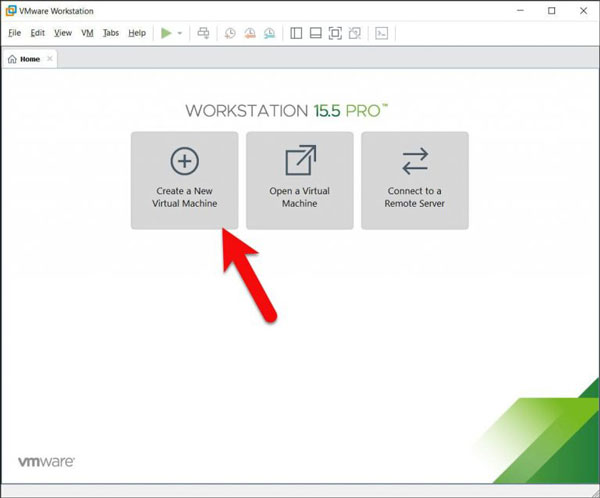The width and height of the screenshot is (600, 498).
Task: Toggle the library sidebar panel icon
Action: (x=296, y=33)
